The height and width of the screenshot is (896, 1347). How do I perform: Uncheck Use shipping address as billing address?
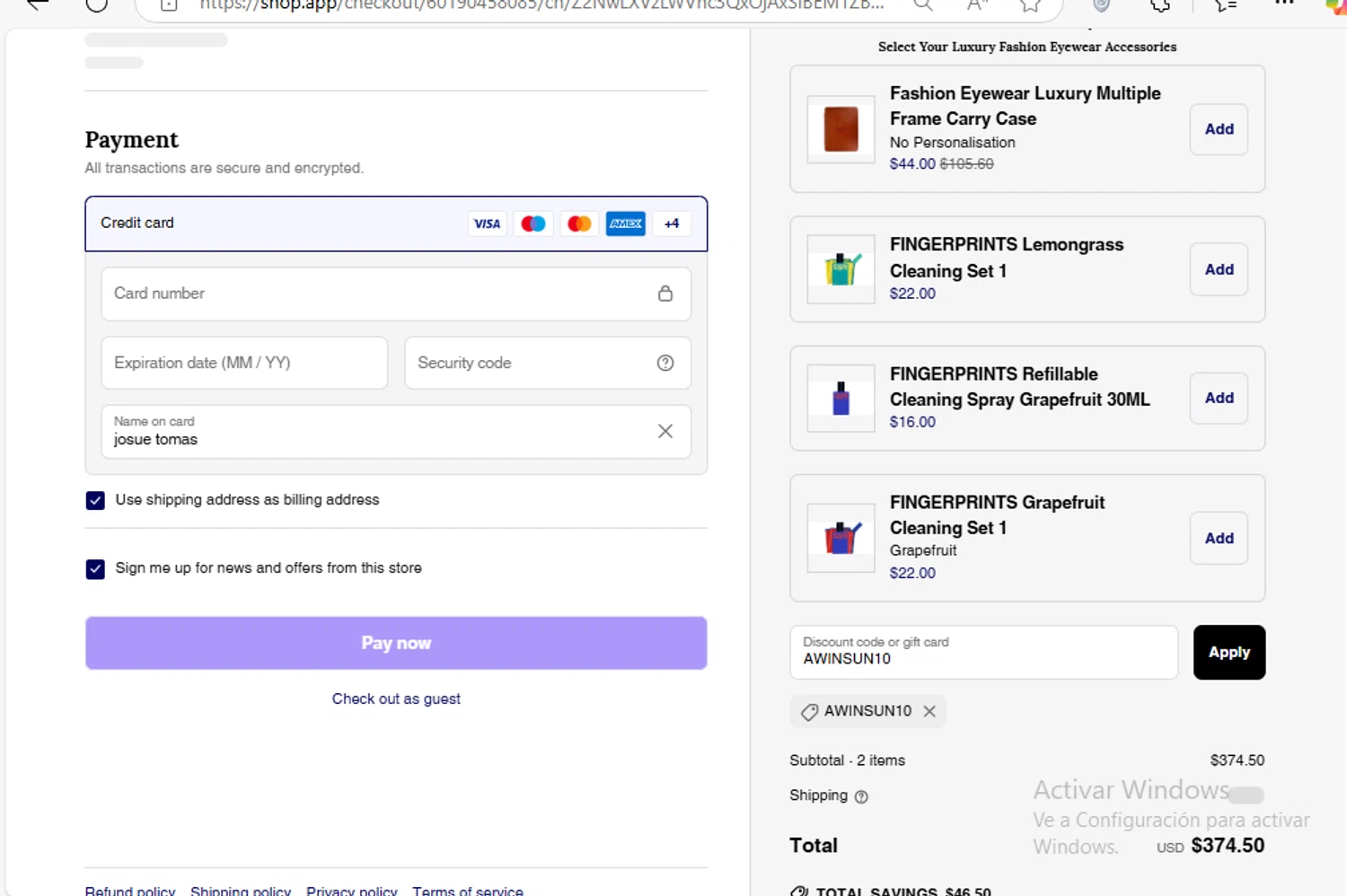[x=95, y=500]
